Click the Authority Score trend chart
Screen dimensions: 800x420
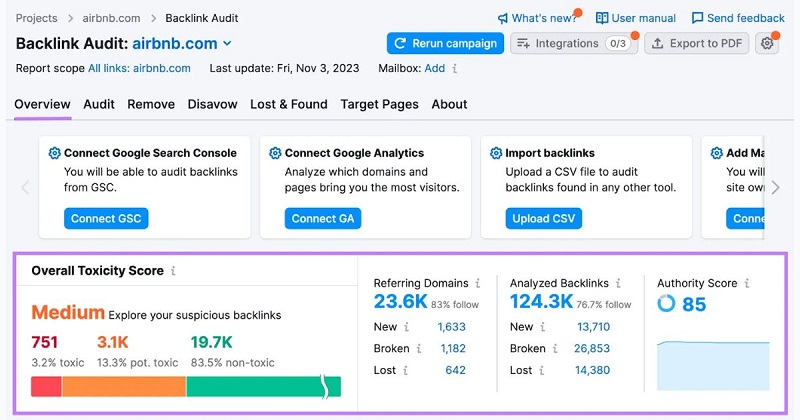coord(713,365)
